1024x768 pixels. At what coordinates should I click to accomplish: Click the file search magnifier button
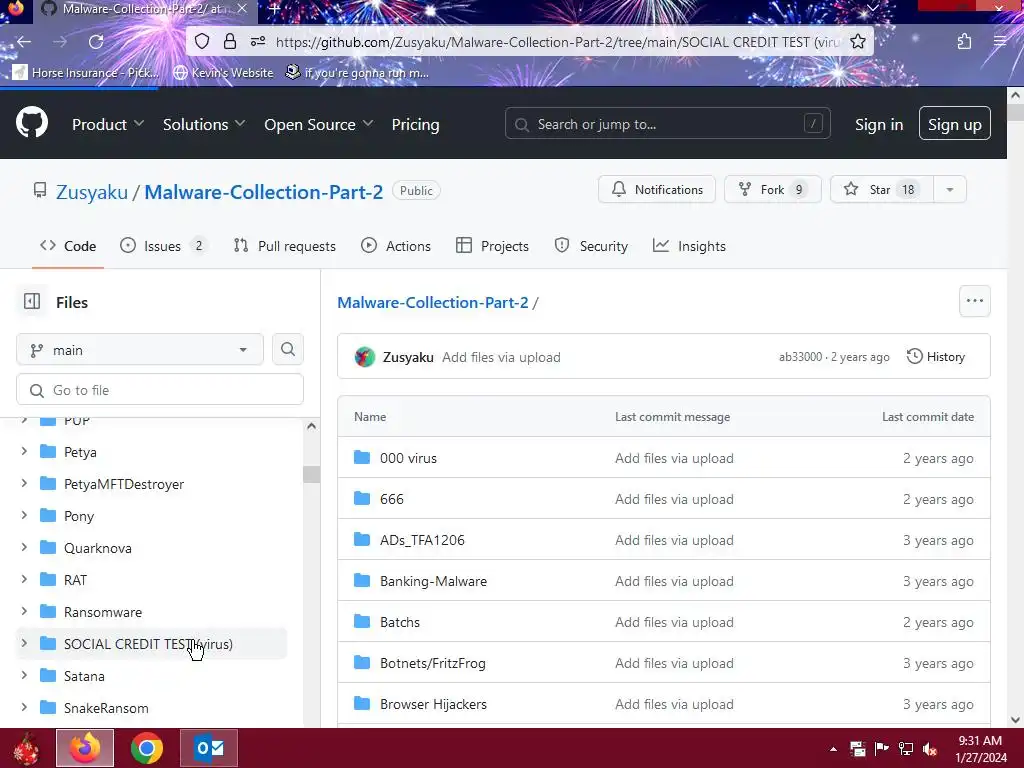288,349
